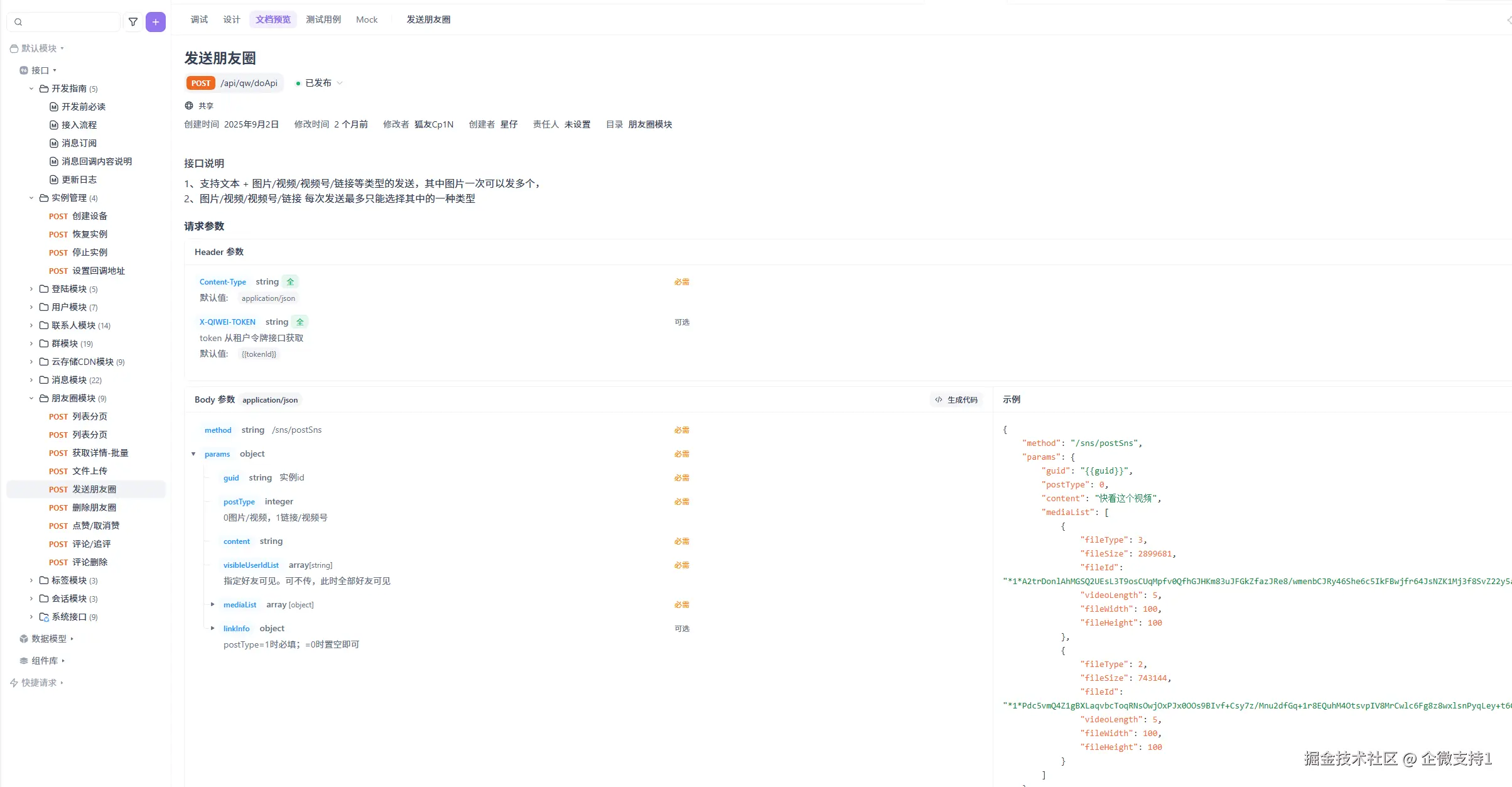Viewport: 1512px width, 787px height.
Task: Open the 创建设备 POST endpoint
Action: 89,216
